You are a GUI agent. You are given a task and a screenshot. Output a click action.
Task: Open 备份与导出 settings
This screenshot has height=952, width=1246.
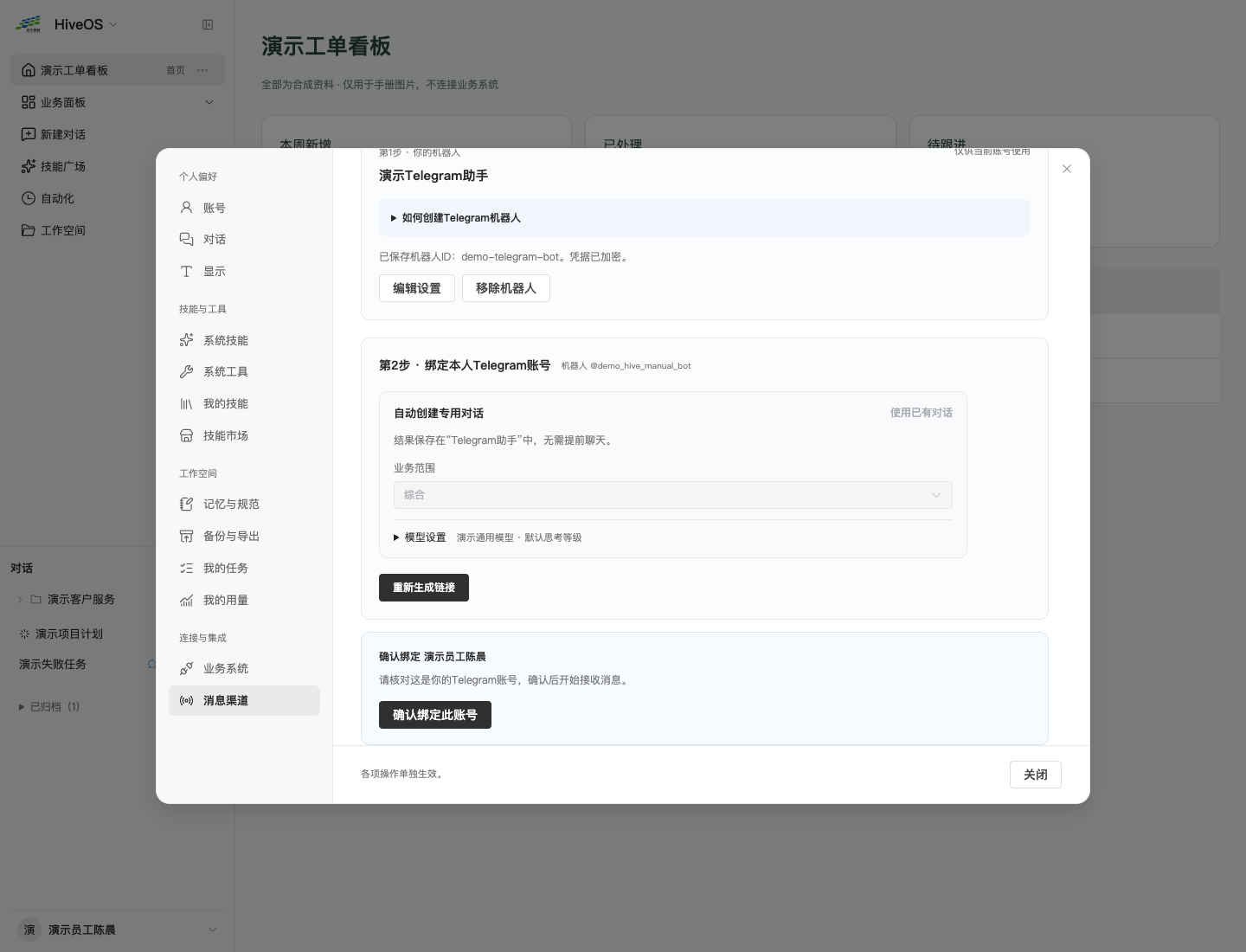click(244, 537)
